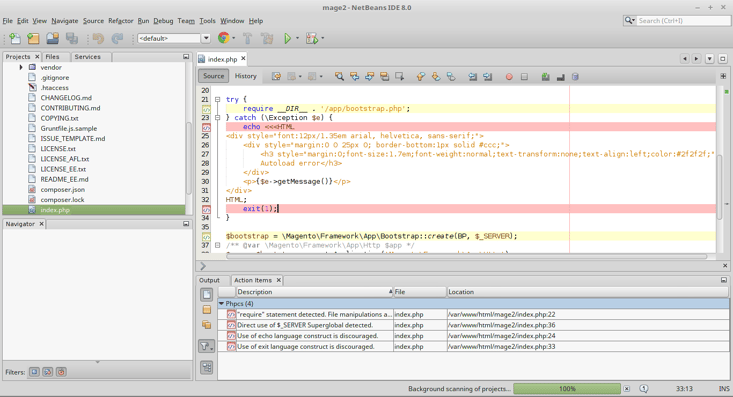
Task: Select the Source view button
Action: (214, 76)
